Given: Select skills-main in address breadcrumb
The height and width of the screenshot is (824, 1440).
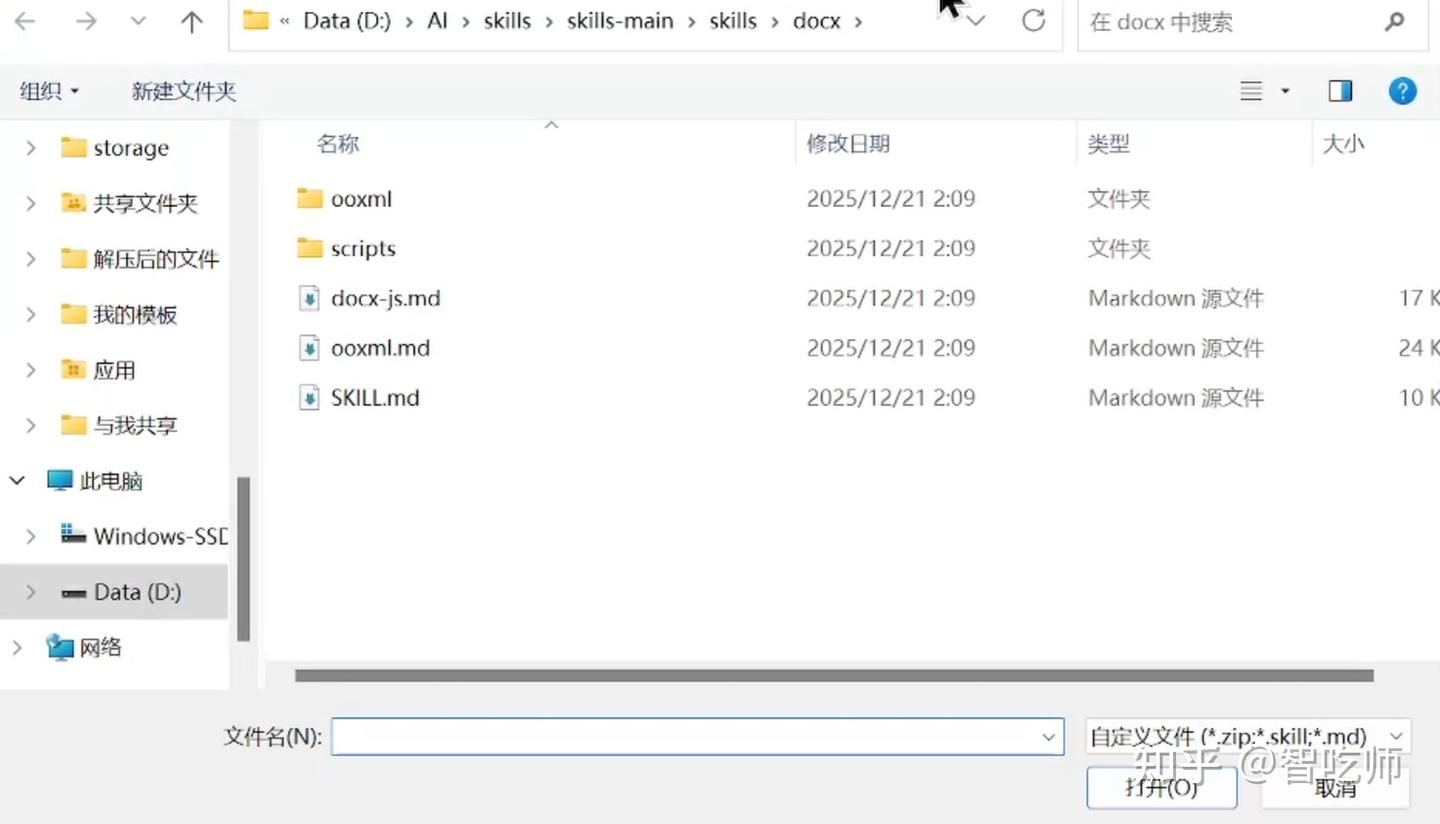Looking at the screenshot, I should pos(620,21).
